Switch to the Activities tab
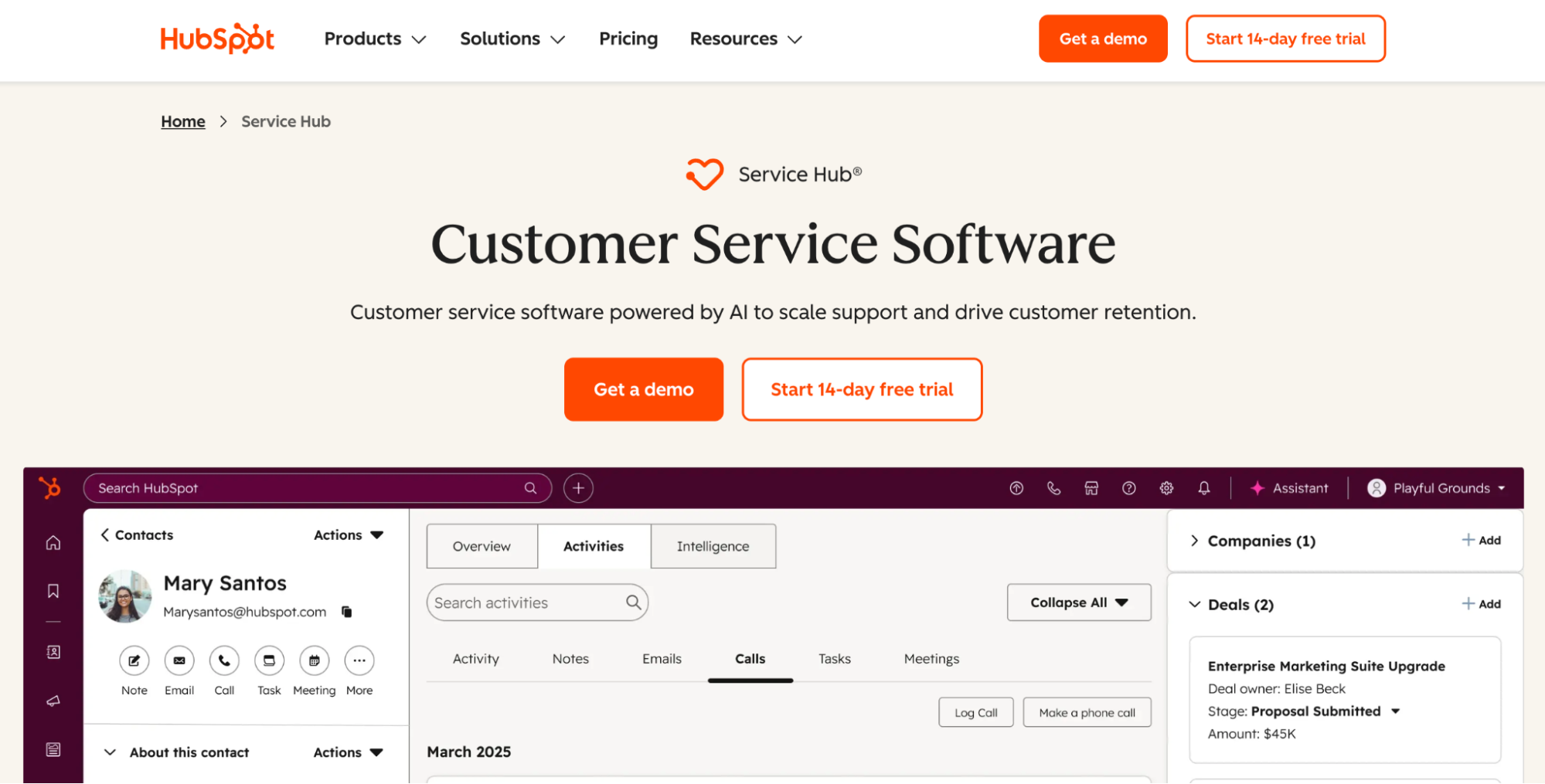1545x784 pixels. point(594,546)
